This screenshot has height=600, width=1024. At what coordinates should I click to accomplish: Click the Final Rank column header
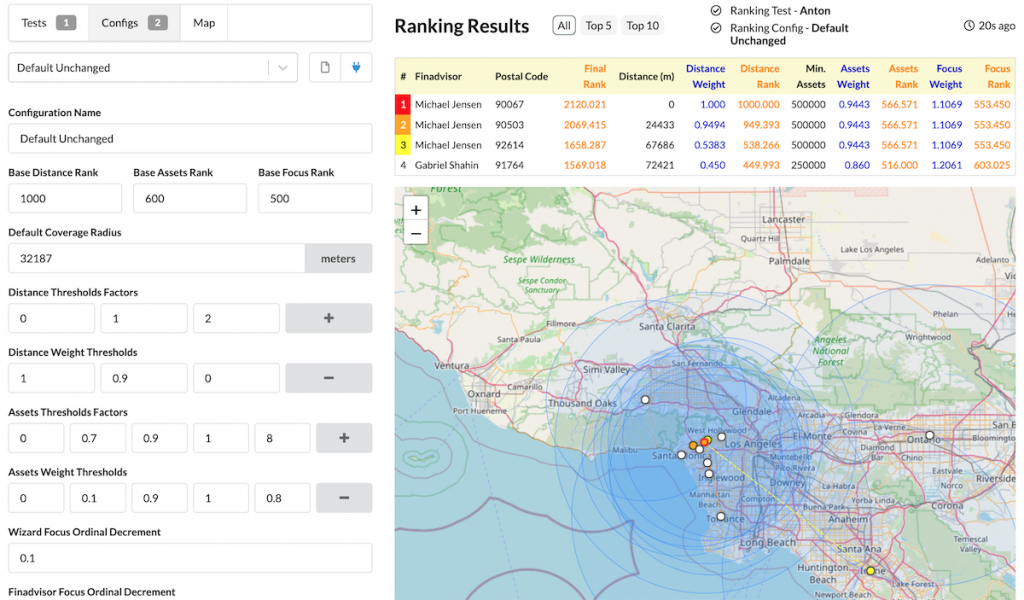pos(594,76)
